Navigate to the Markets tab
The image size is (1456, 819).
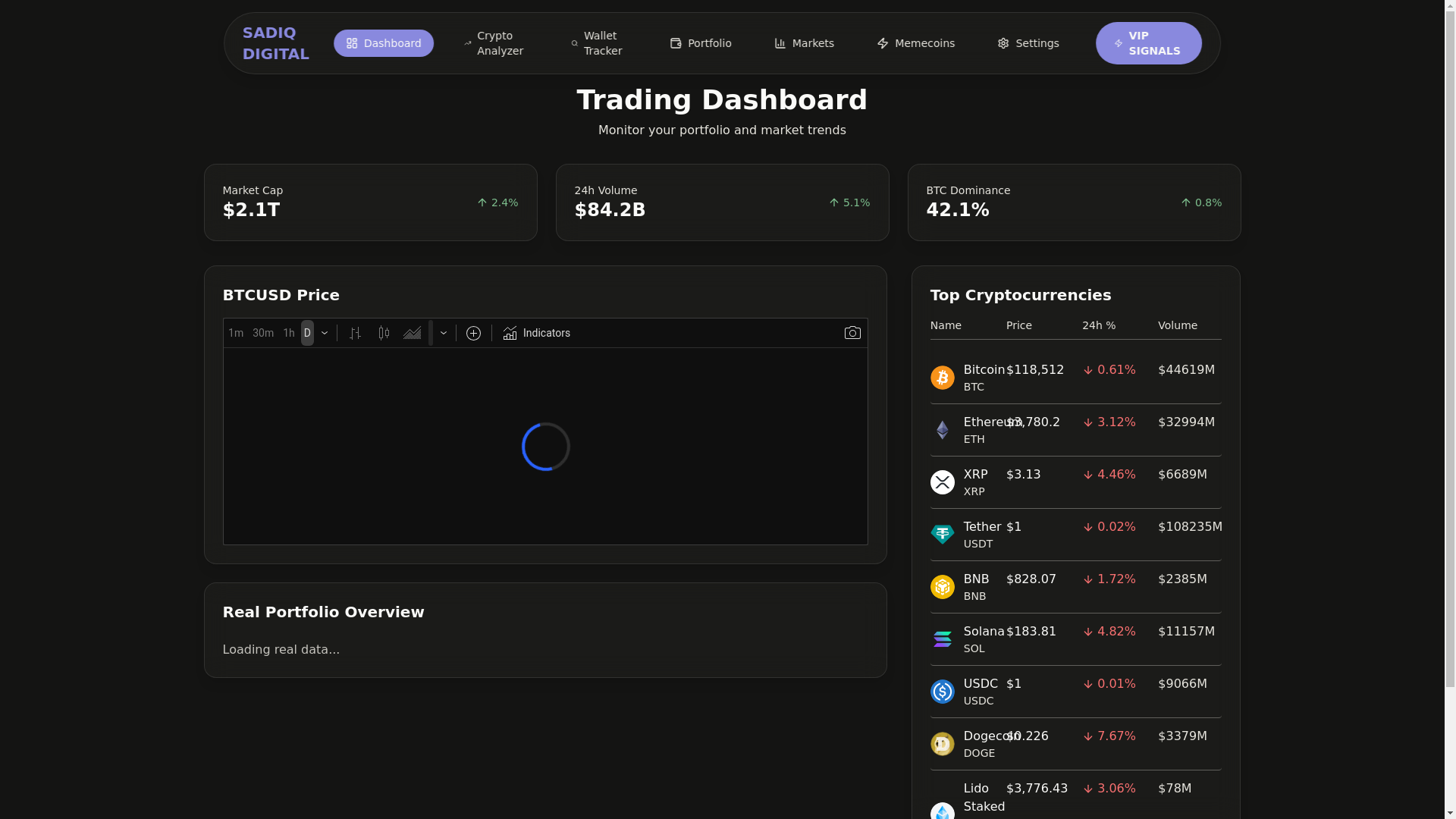point(805,43)
